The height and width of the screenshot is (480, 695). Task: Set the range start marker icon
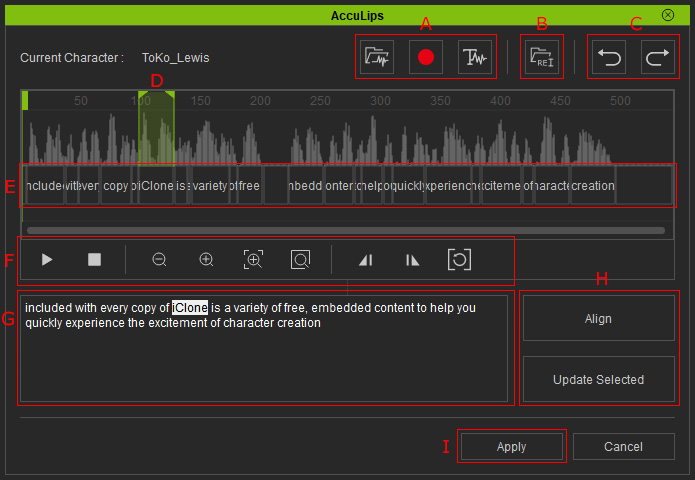coord(366,260)
